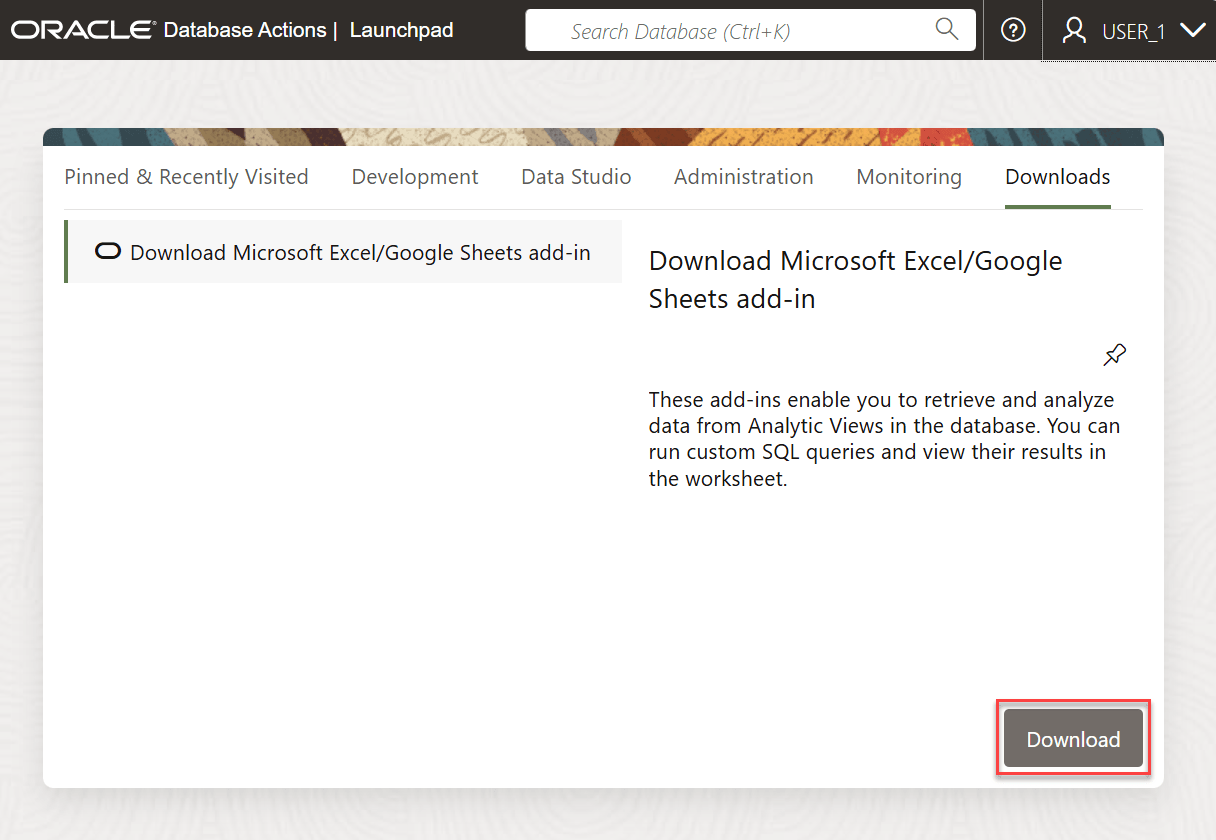The height and width of the screenshot is (840, 1216).
Task: View the Monitoring tab
Action: coord(908,176)
